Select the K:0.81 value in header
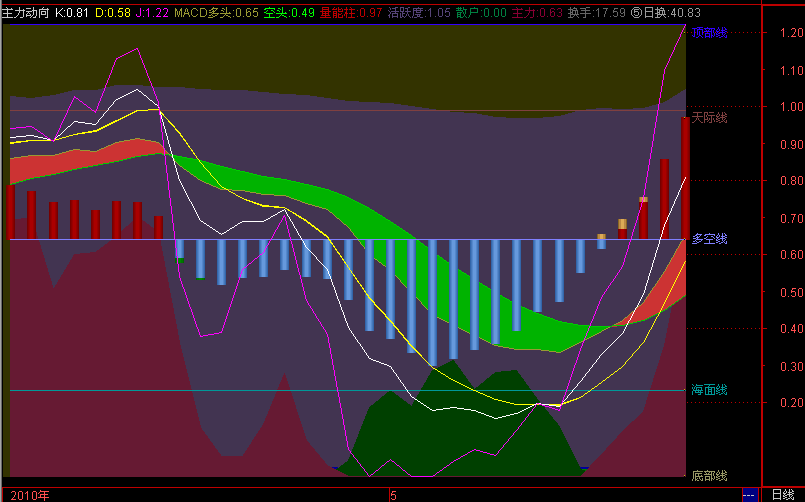Viewport: 805px width, 502px height. (72, 13)
